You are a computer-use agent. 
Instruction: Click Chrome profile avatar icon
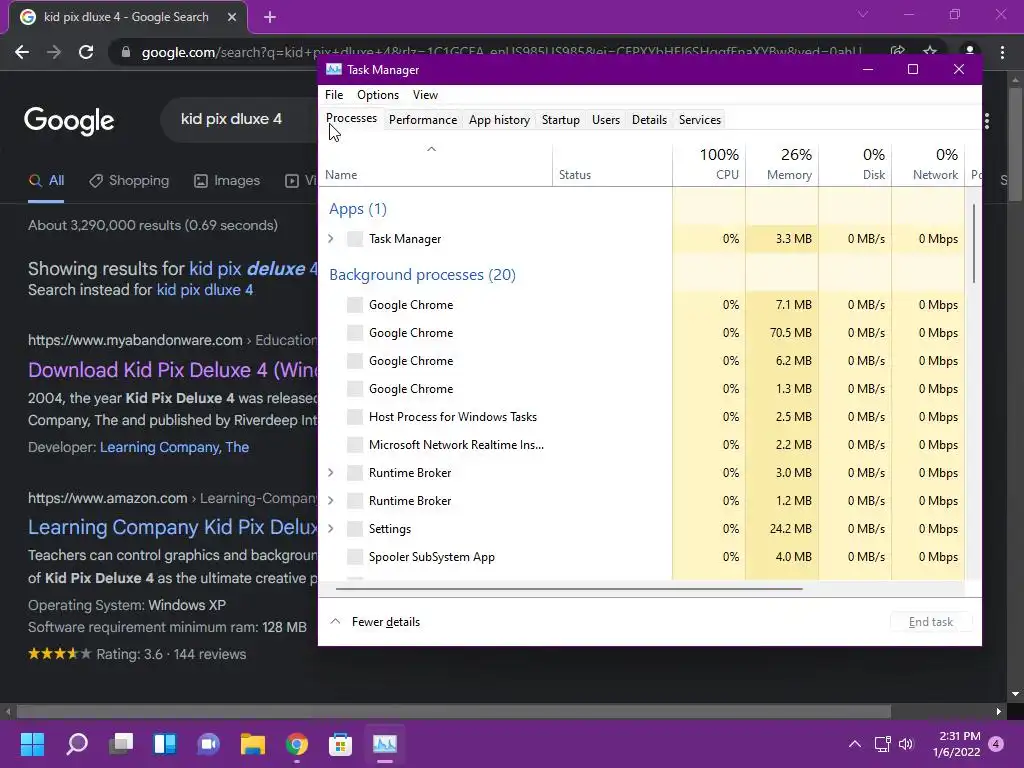point(970,51)
